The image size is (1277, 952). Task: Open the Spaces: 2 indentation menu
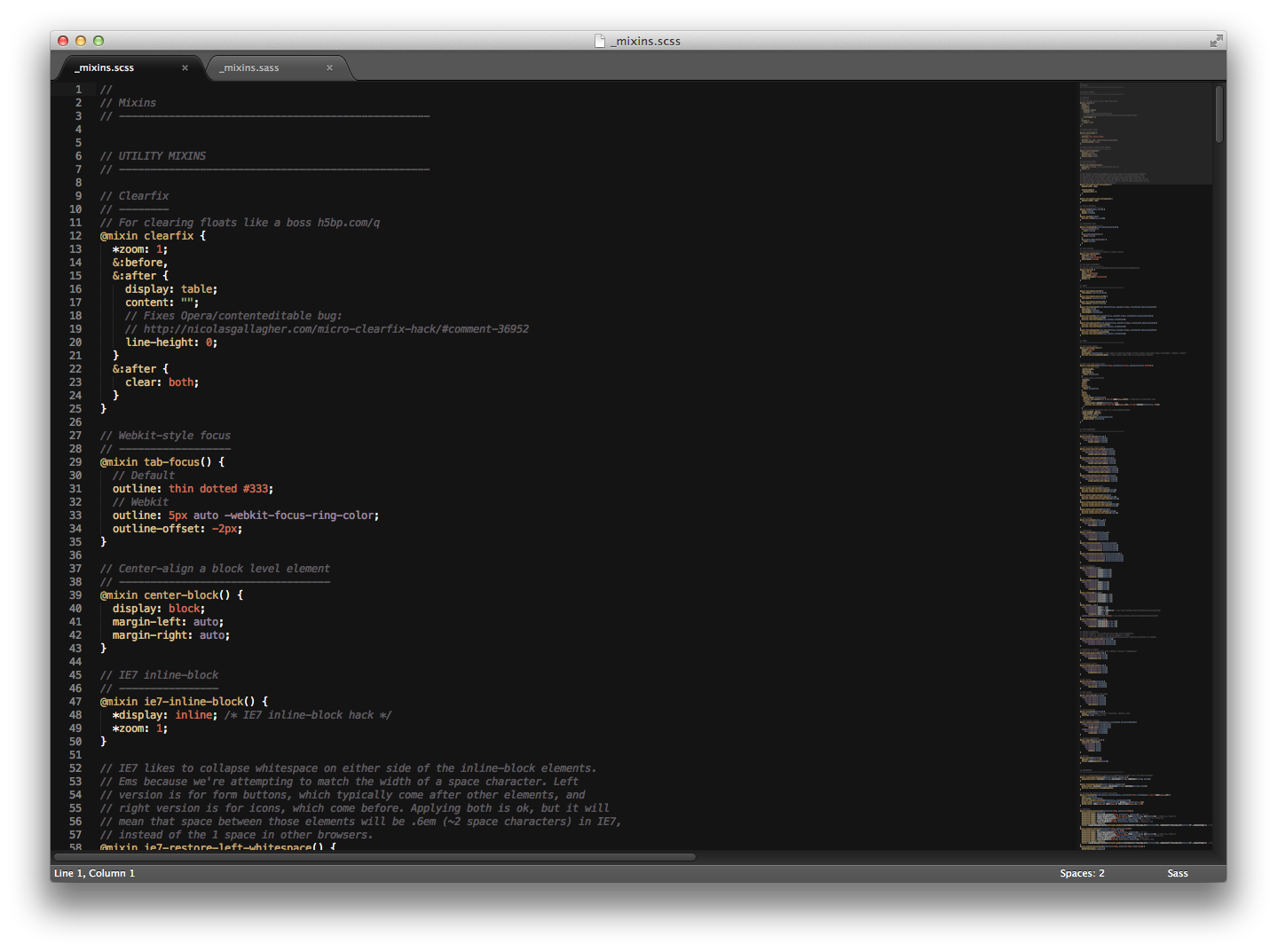1082,873
